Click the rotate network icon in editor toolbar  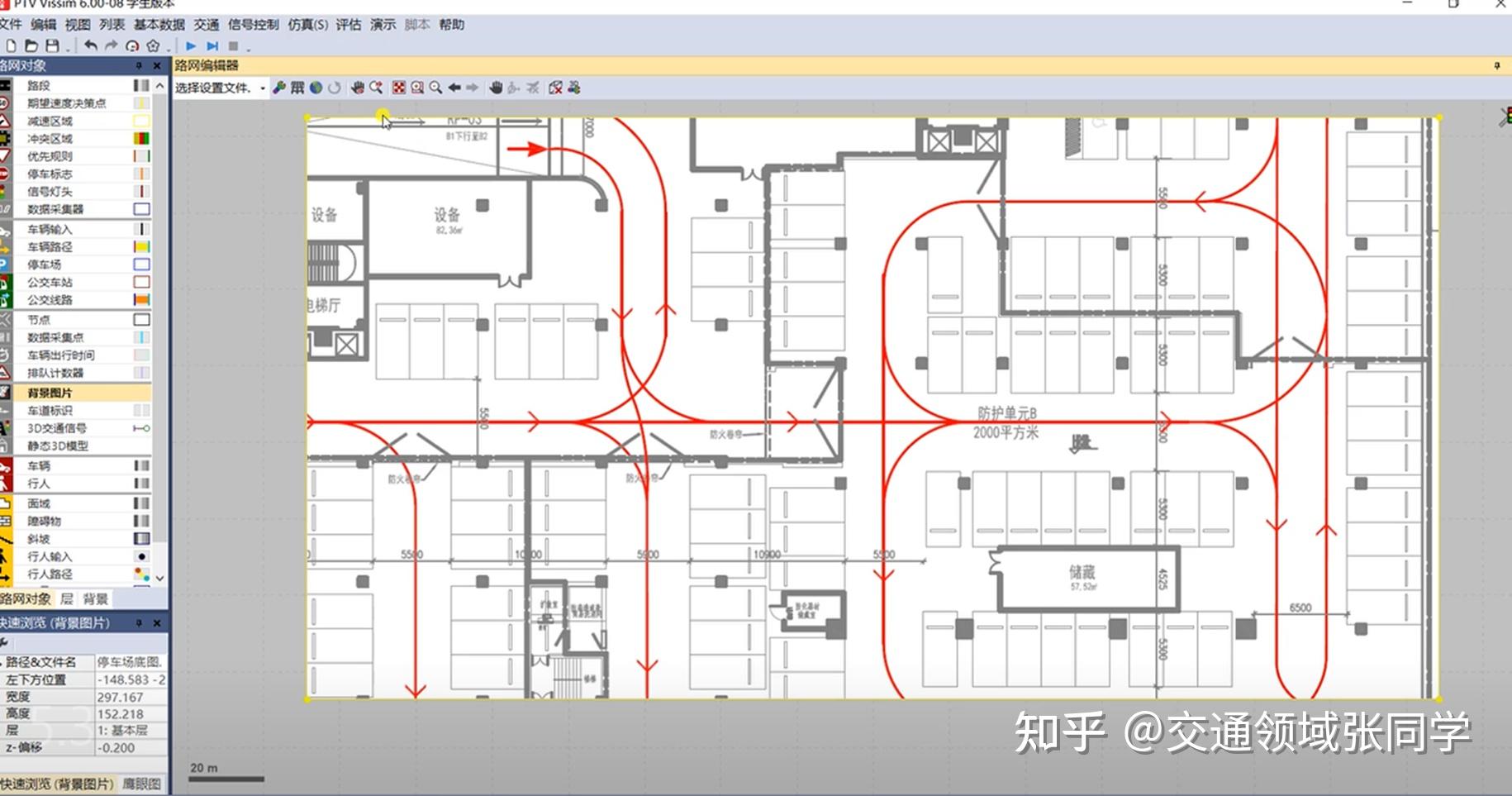click(335, 86)
